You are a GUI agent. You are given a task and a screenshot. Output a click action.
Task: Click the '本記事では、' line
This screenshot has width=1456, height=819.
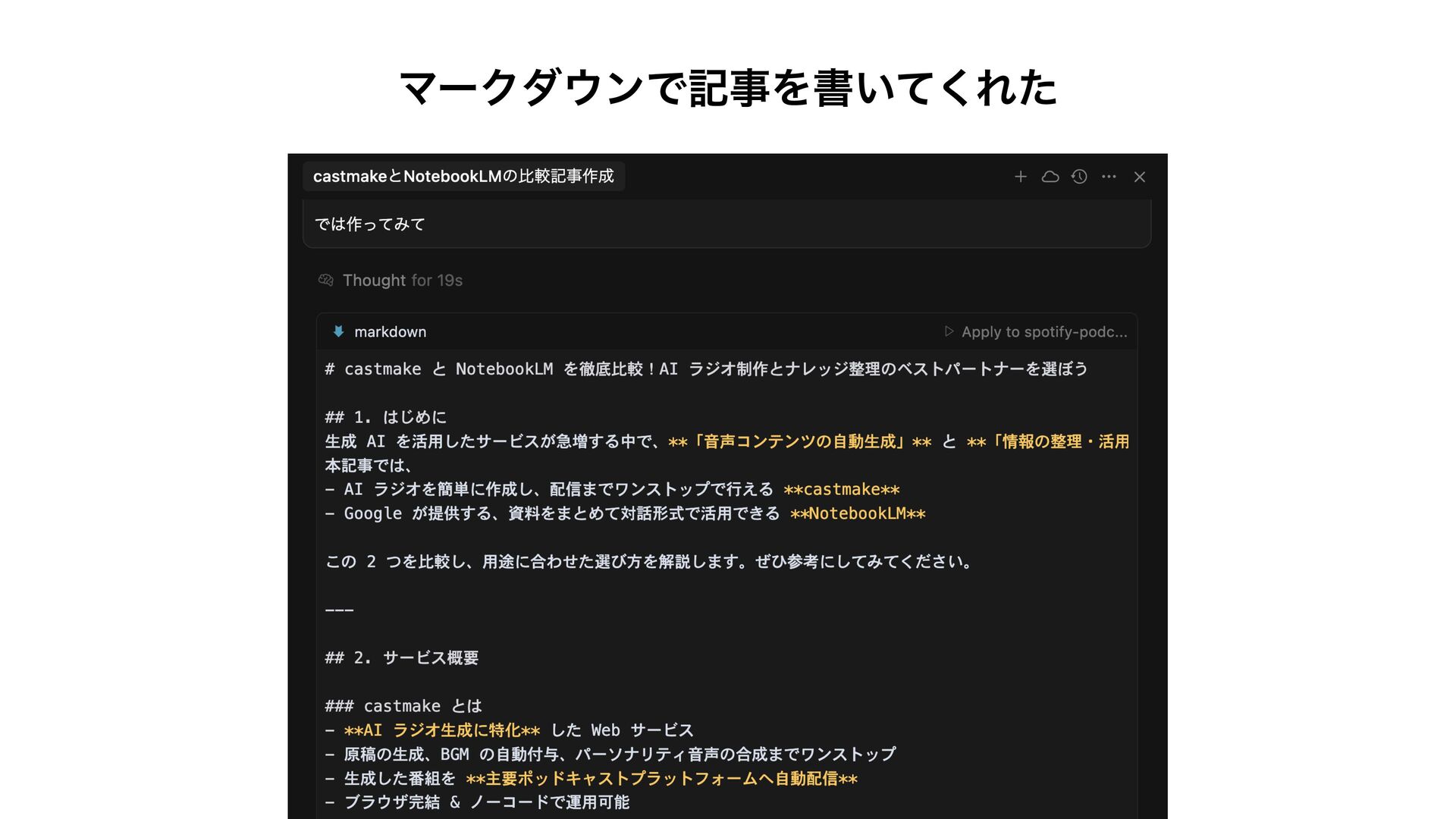point(368,466)
